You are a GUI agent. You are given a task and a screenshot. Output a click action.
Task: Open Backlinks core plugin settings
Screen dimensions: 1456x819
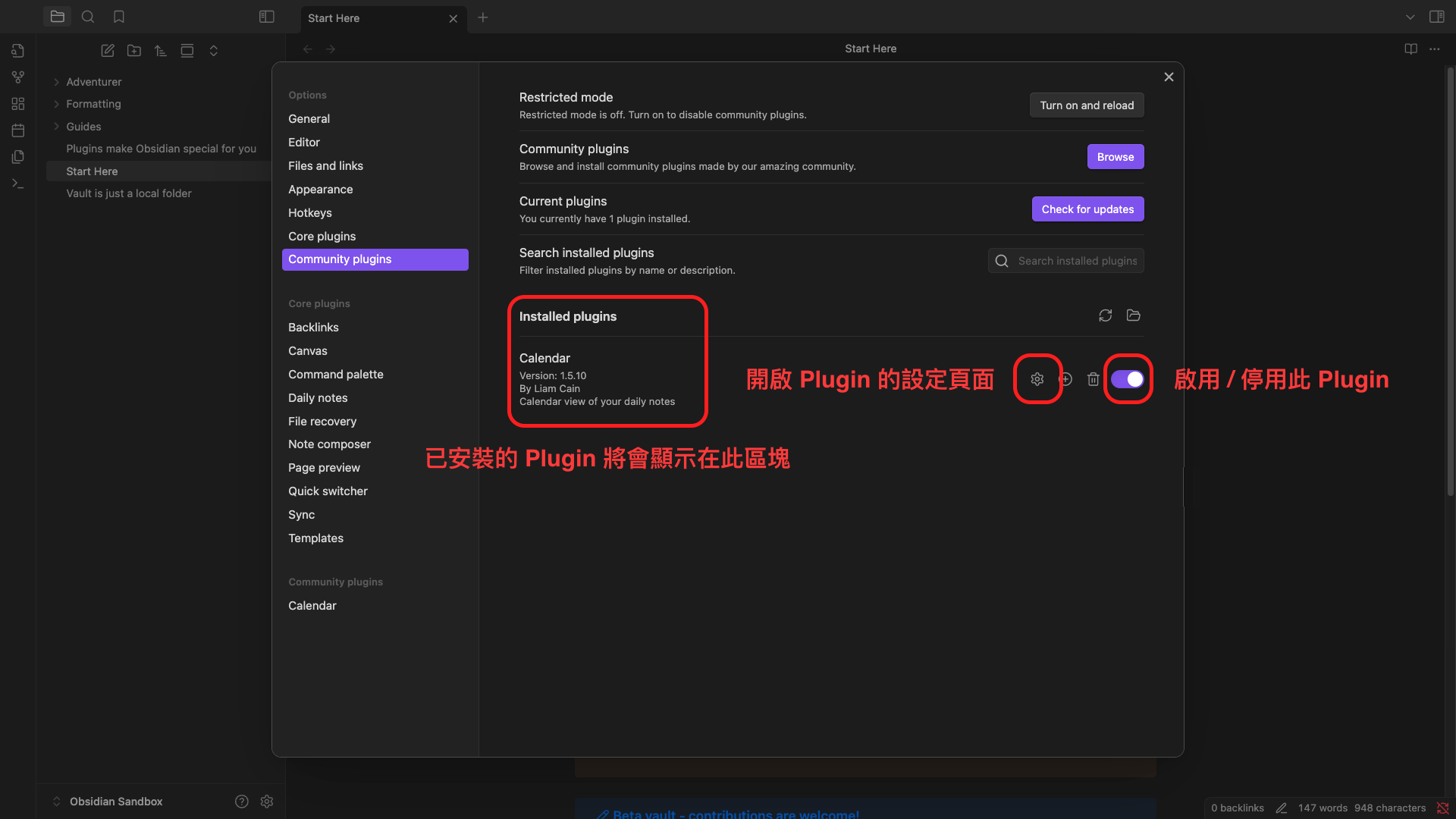(375, 328)
